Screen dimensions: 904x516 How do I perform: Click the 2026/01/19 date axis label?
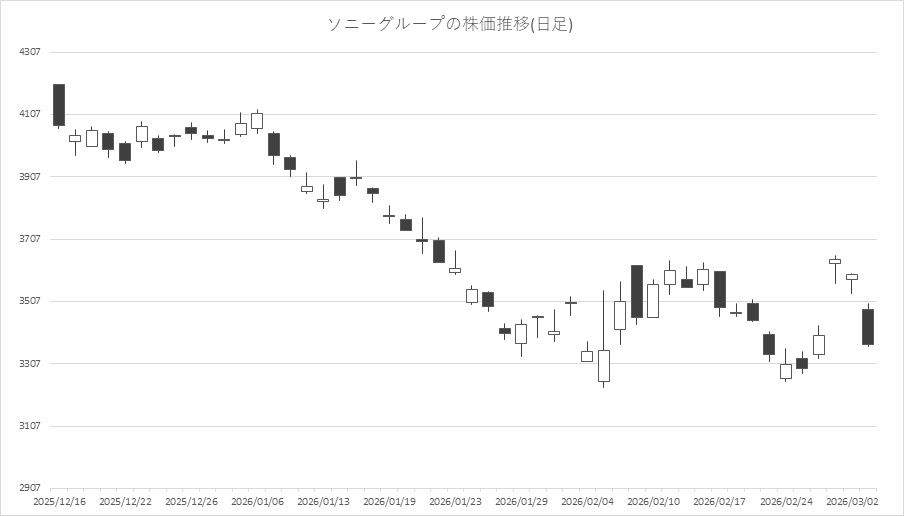click(x=390, y=501)
